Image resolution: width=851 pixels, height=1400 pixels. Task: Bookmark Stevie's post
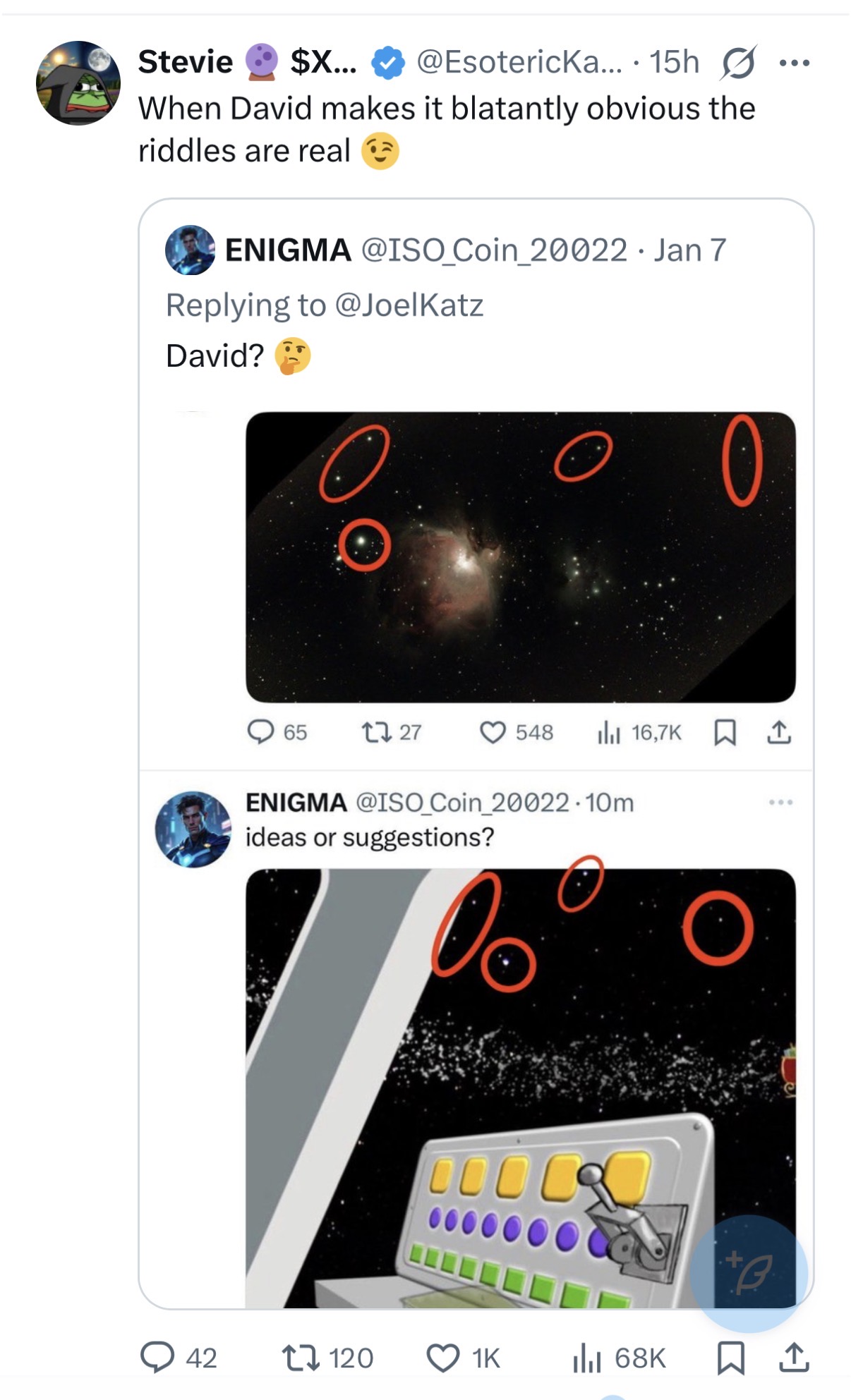730,1358
